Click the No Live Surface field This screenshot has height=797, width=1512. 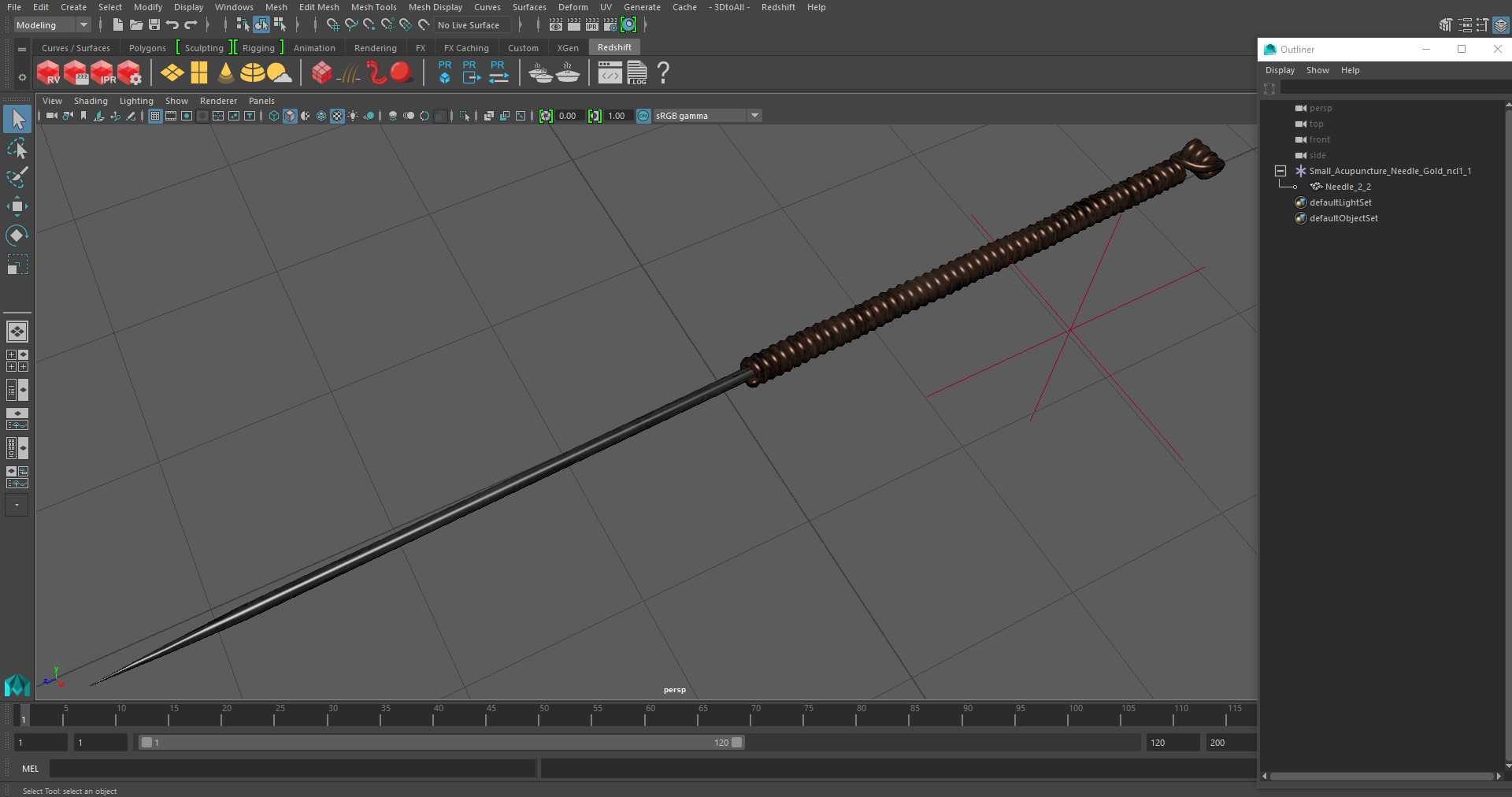[472, 25]
